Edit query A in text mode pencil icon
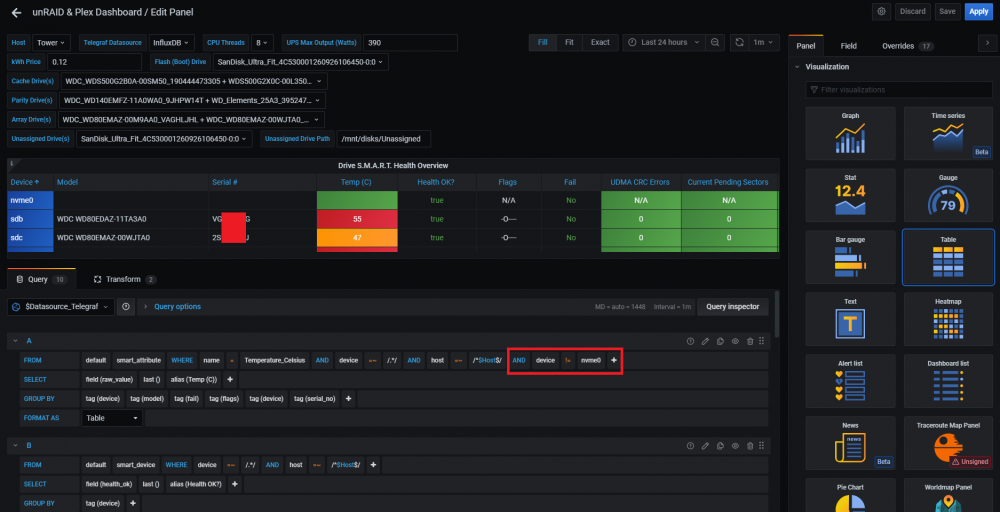The image size is (1000, 512). [705, 342]
